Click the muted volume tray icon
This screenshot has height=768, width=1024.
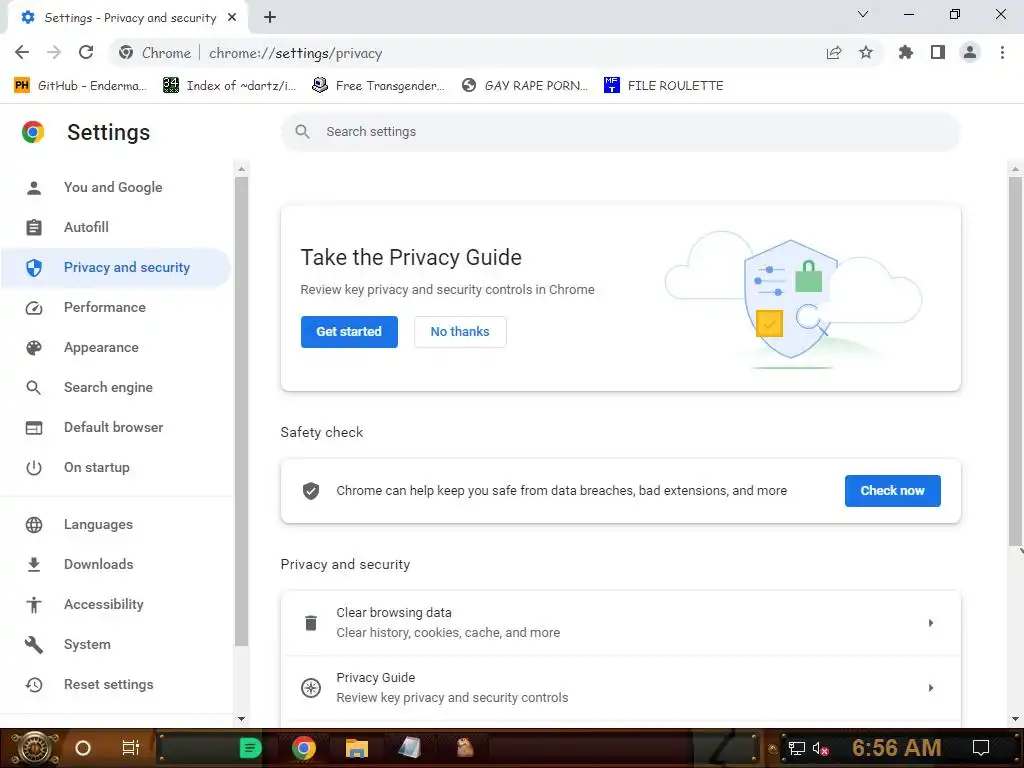click(x=820, y=748)
